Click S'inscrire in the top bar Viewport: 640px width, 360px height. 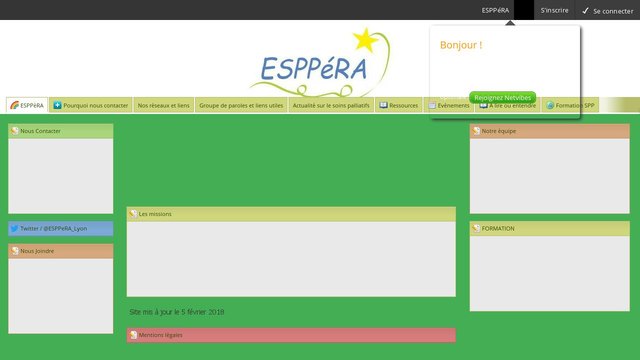click(x=554, y=10)
